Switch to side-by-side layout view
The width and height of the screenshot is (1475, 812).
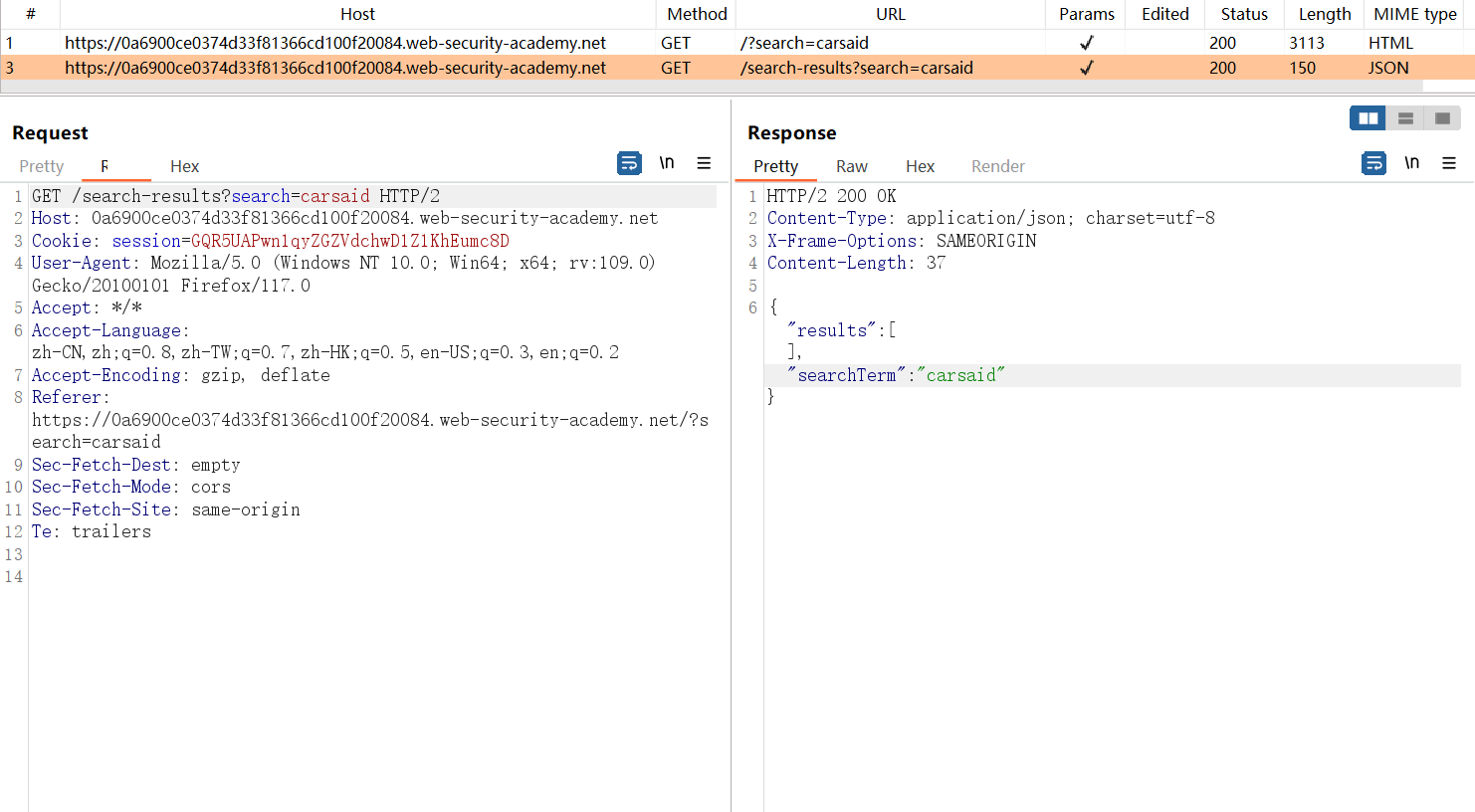[1369, 118]
